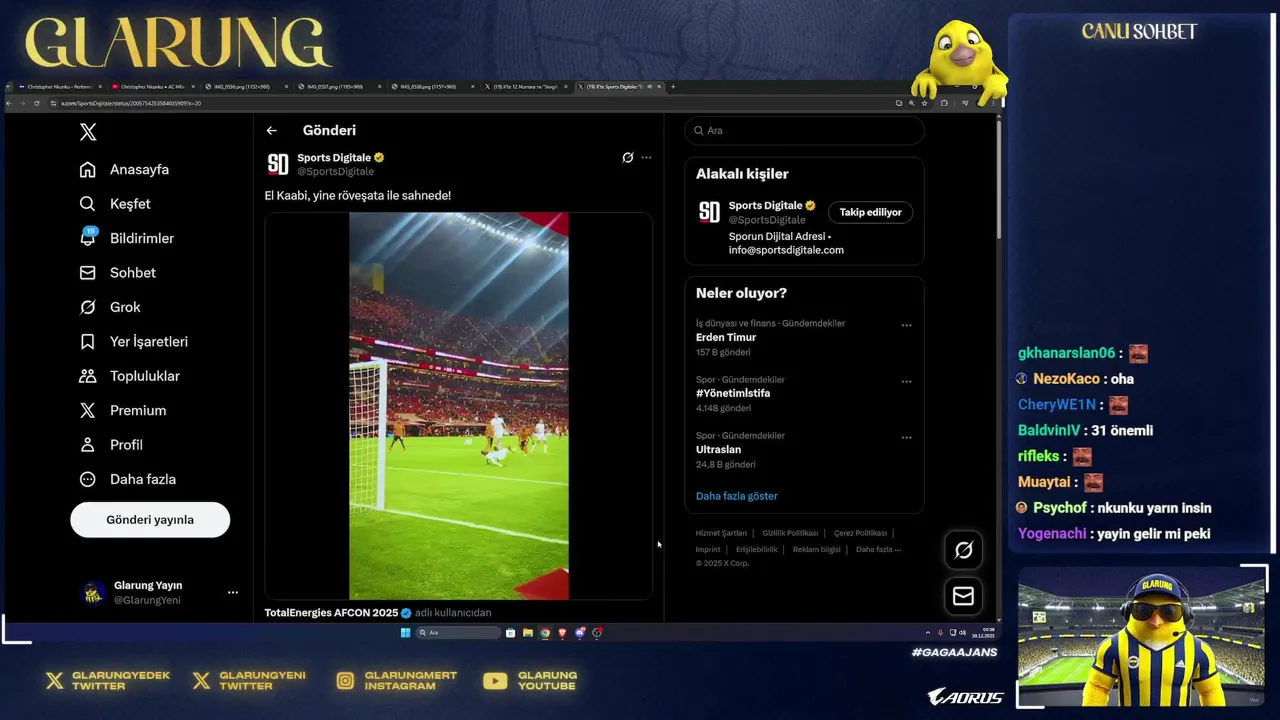Open the floating Grok button

pyautogui.click(x=964, y=550)
